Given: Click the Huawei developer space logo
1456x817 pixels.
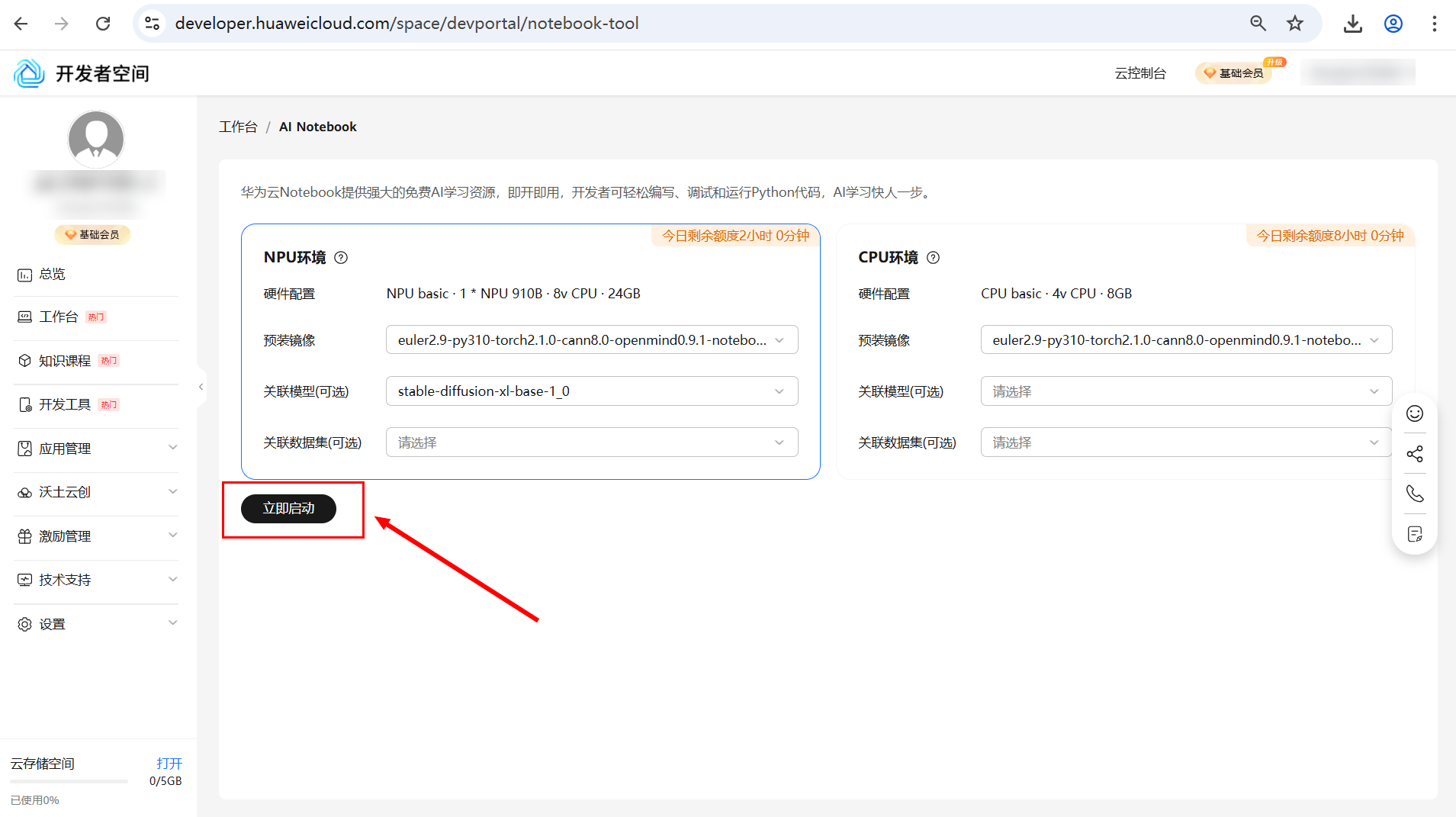Looking at the screenshot, I should point(29,73).
